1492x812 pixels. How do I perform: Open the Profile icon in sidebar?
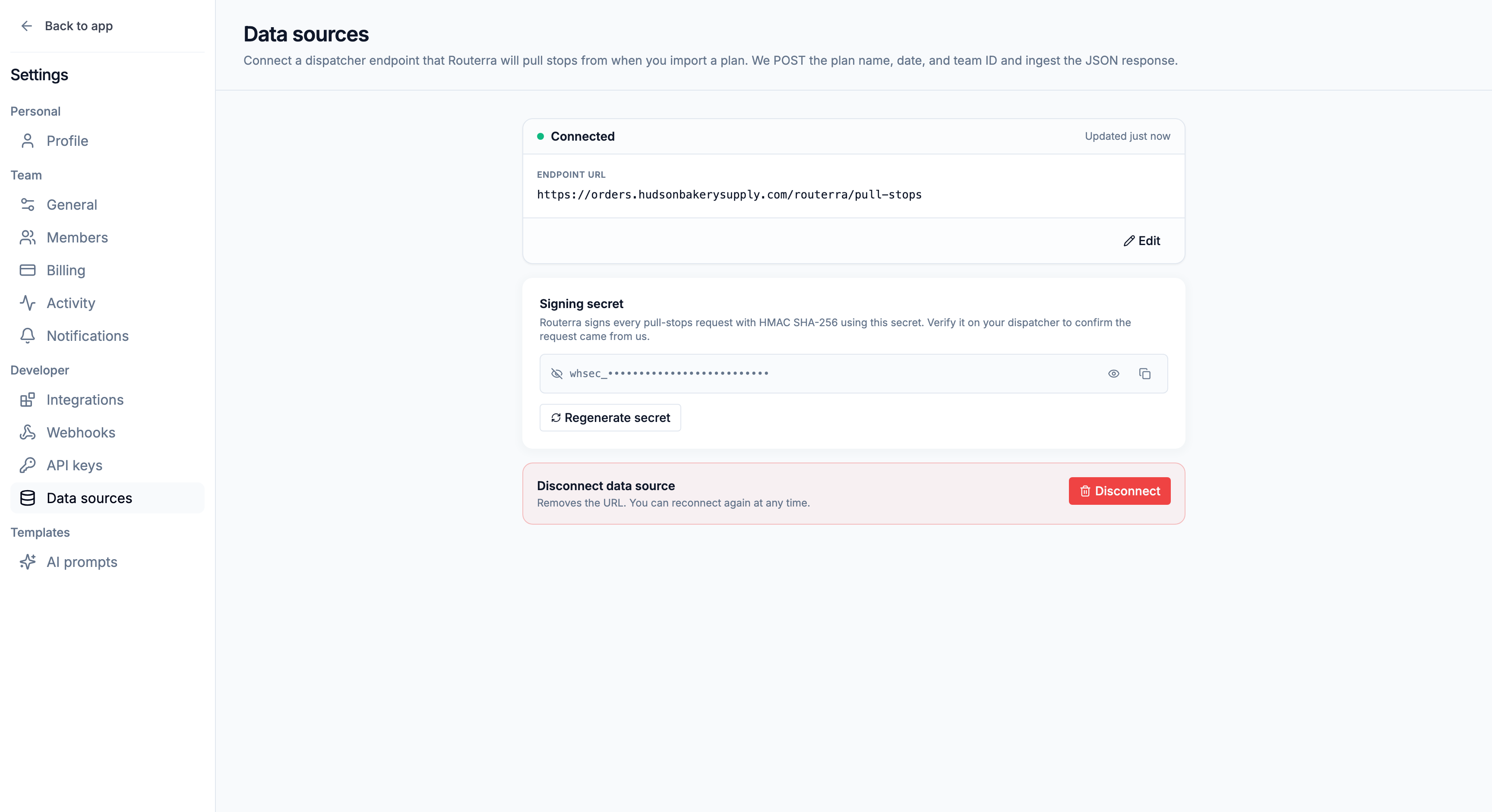click(27, 141)
